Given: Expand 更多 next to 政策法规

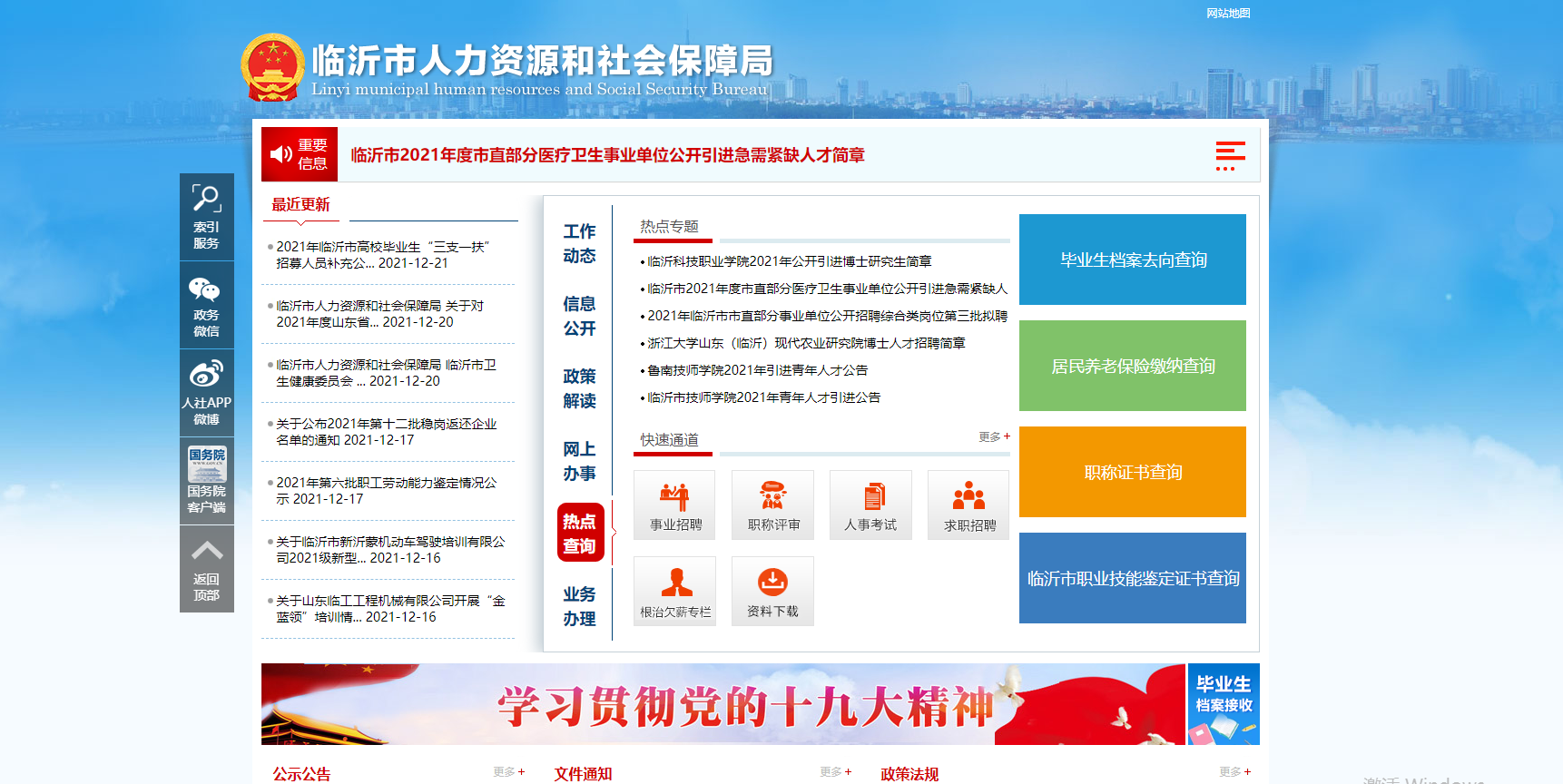Looking at the screenshot, I should coord(1234,771).
